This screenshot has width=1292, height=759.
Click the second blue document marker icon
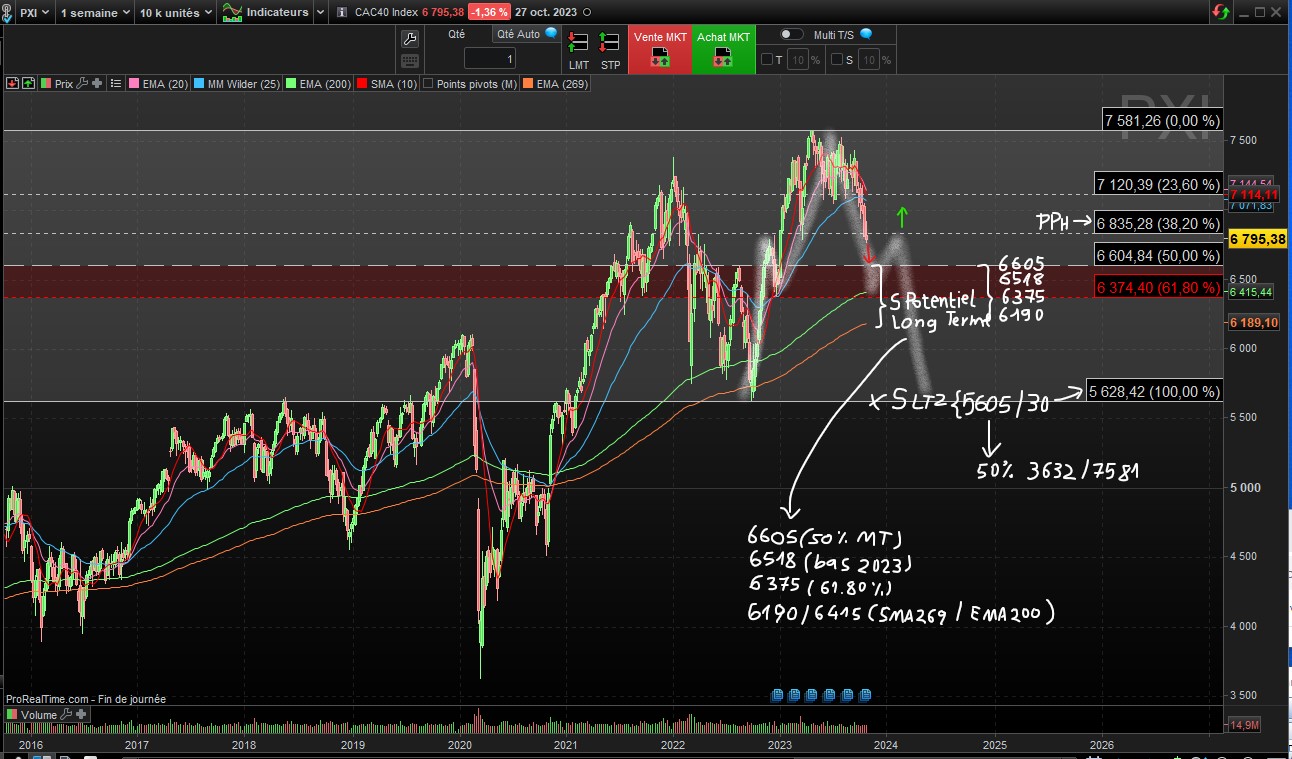coord(795,694)
